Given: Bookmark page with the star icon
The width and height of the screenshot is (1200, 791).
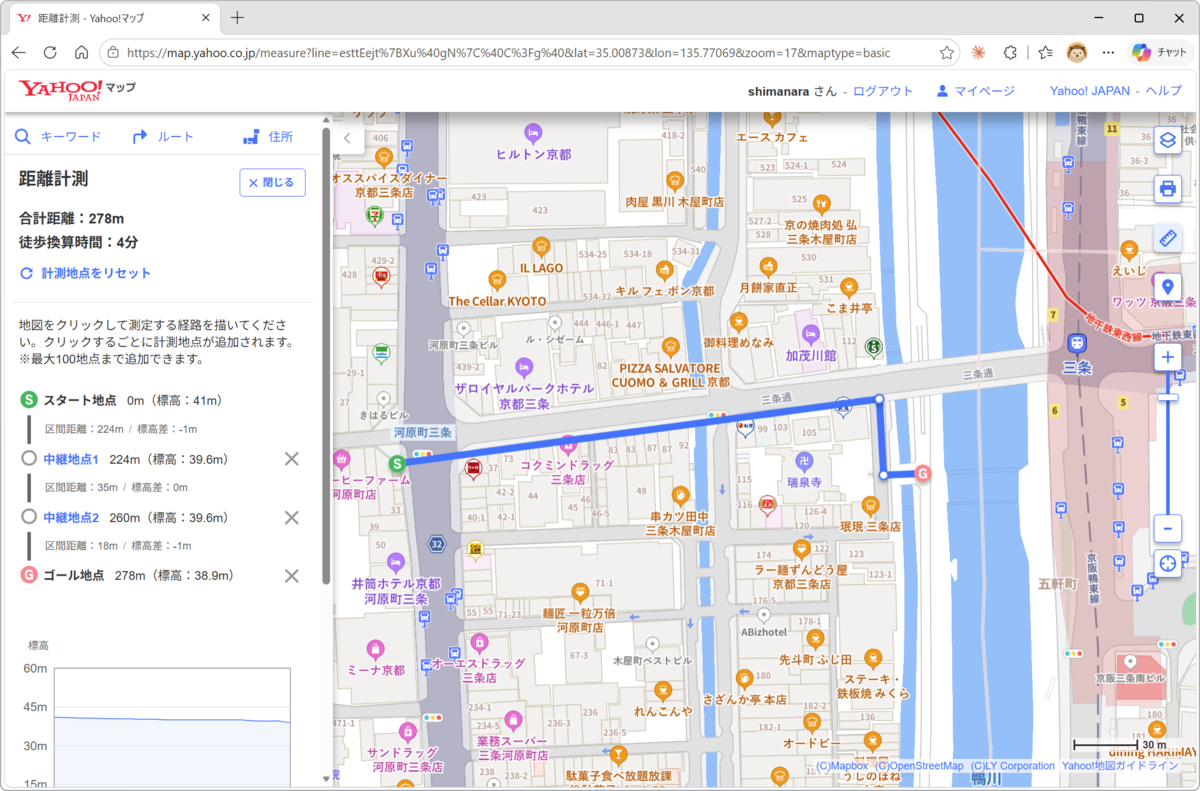Looking at the screenshot, I should pos(946,53).
